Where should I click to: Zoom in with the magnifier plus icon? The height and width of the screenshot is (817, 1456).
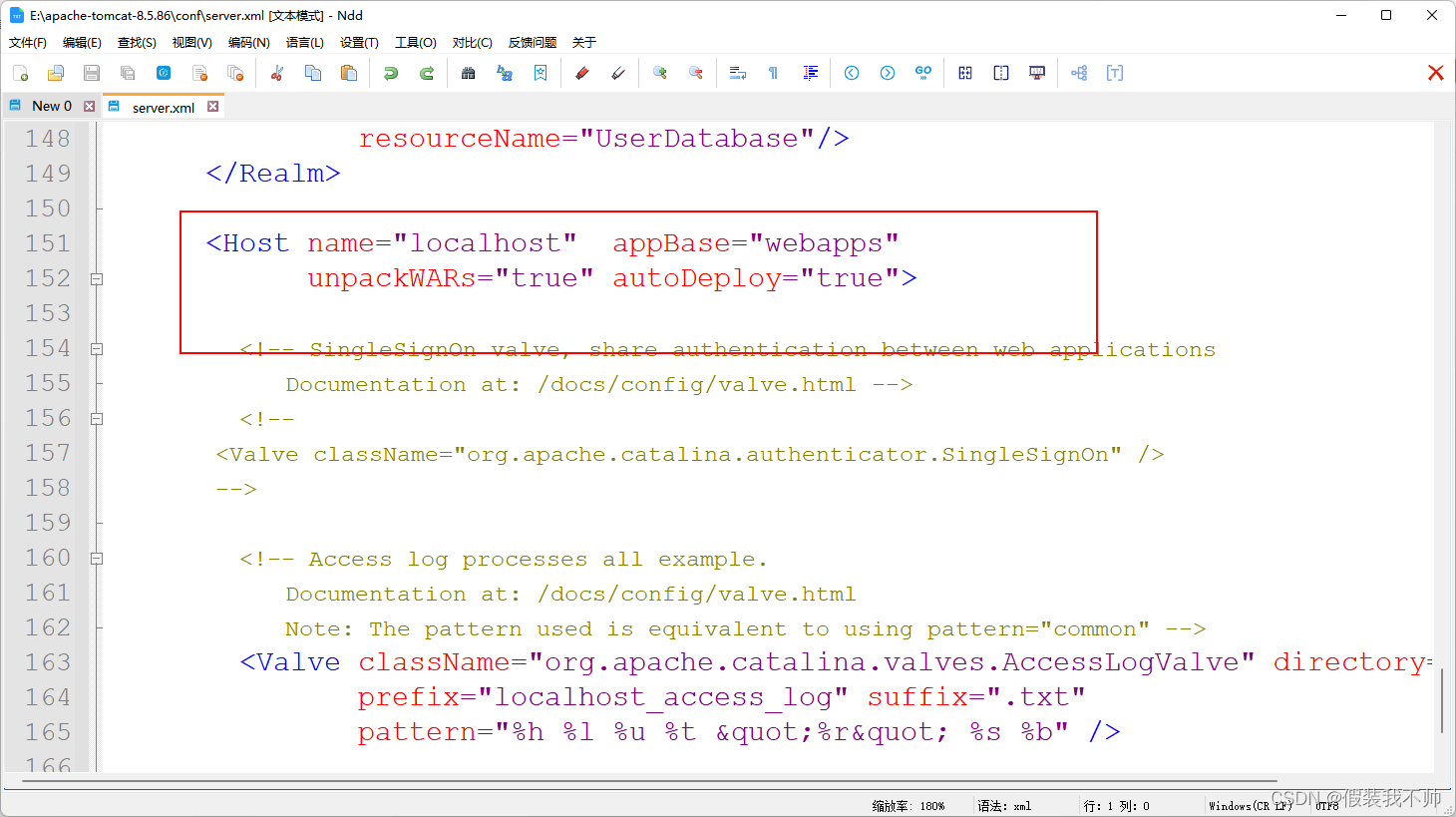click(660, 73)
